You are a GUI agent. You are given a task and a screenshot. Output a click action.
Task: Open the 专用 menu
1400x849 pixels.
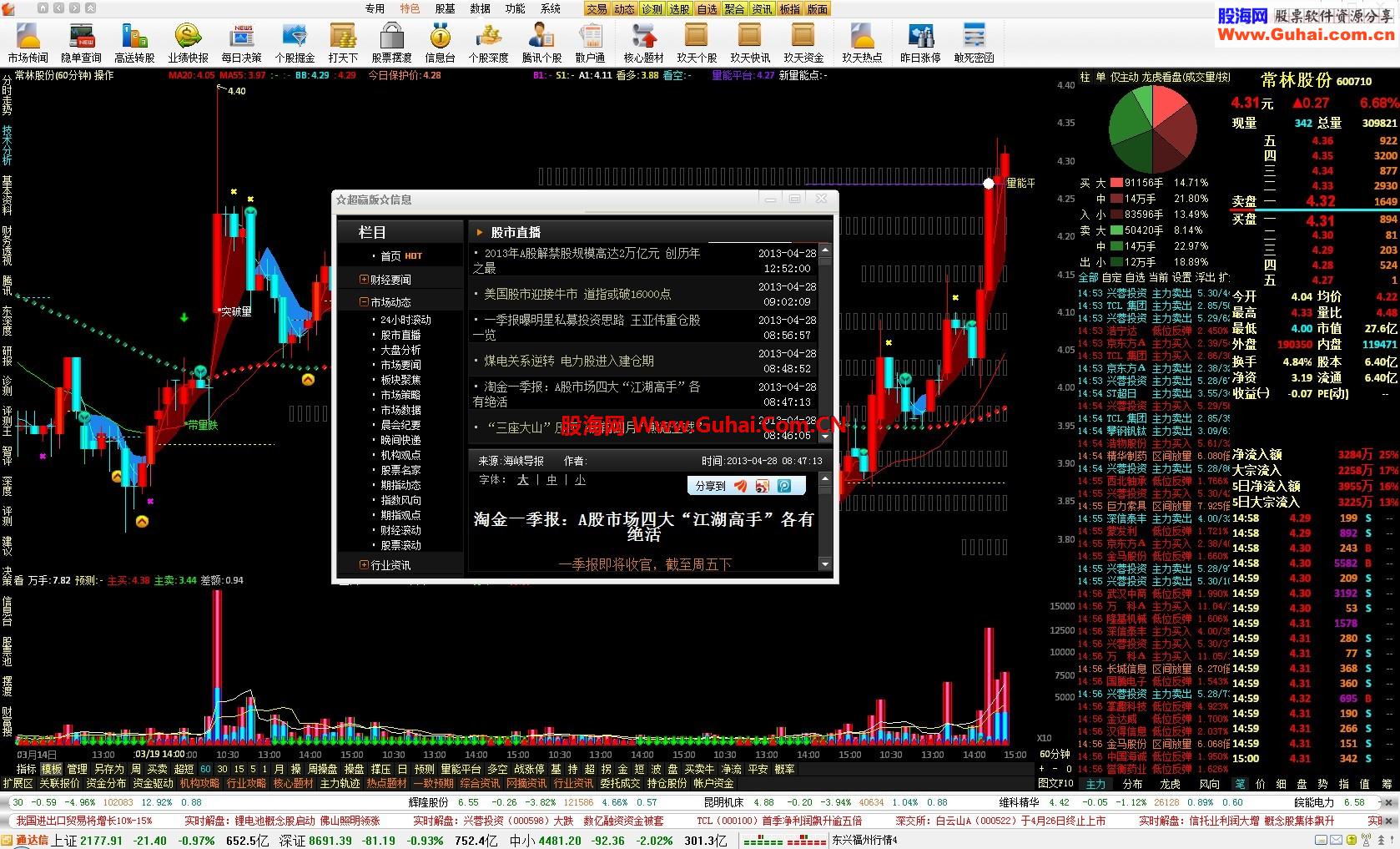pyautogui.click(x=375, y=9)
